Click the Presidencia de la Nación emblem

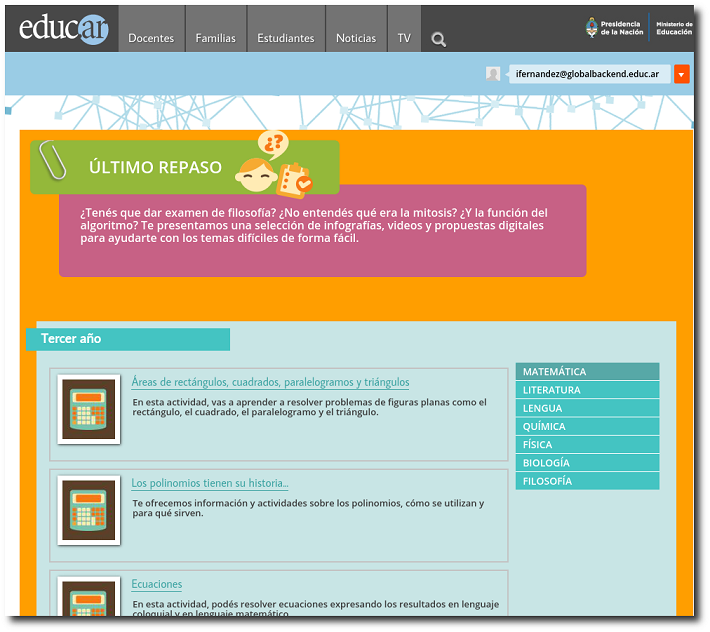point(593,28)
